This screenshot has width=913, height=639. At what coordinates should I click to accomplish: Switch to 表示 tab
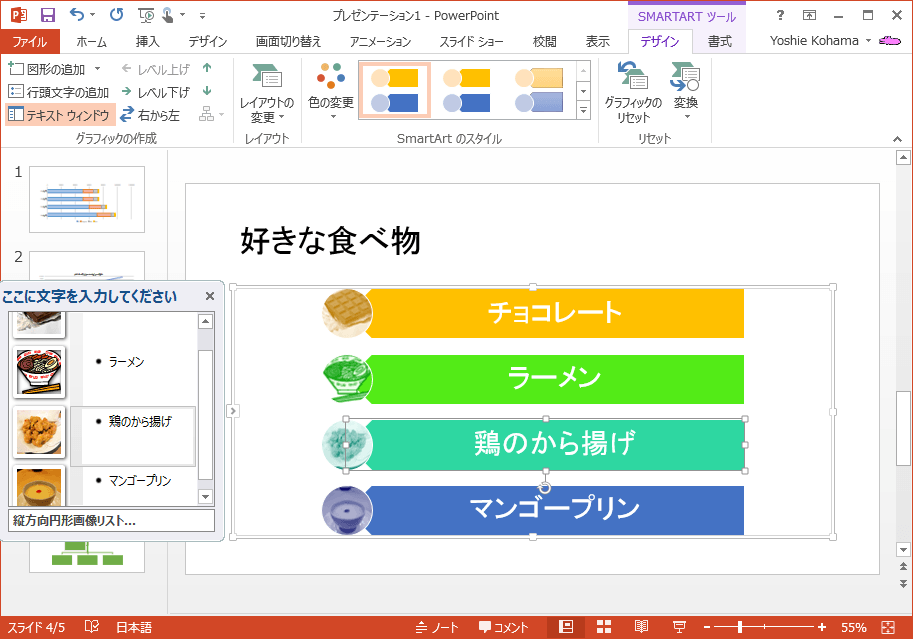tap(597, 41)
